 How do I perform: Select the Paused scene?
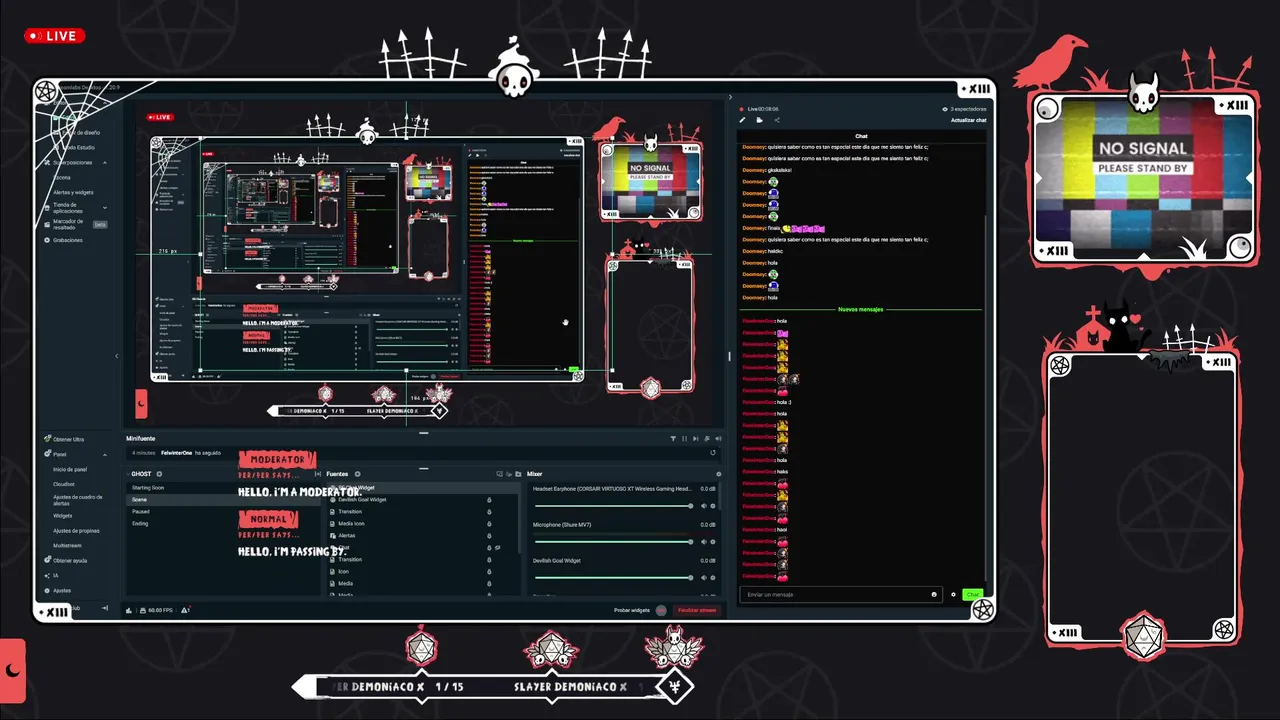223,511
